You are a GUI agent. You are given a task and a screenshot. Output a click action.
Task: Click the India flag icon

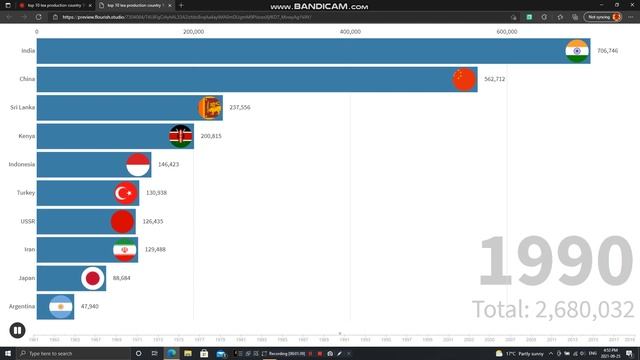[x=577, y=51]
